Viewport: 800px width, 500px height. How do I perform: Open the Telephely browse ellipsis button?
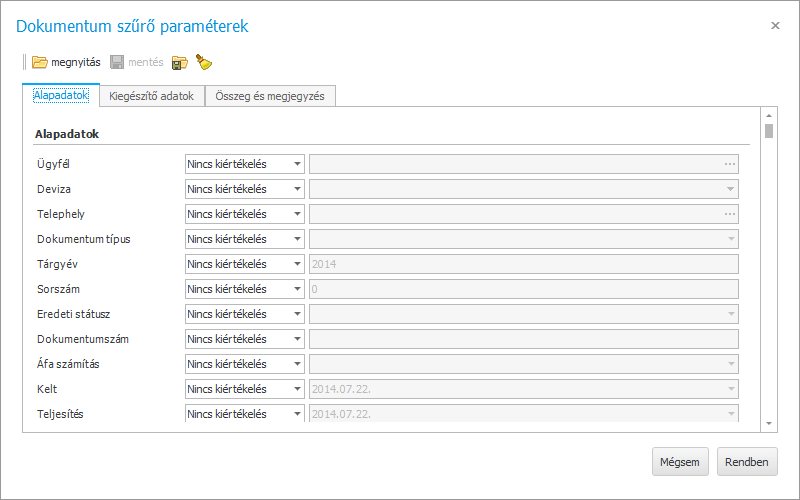pos(730,214)
